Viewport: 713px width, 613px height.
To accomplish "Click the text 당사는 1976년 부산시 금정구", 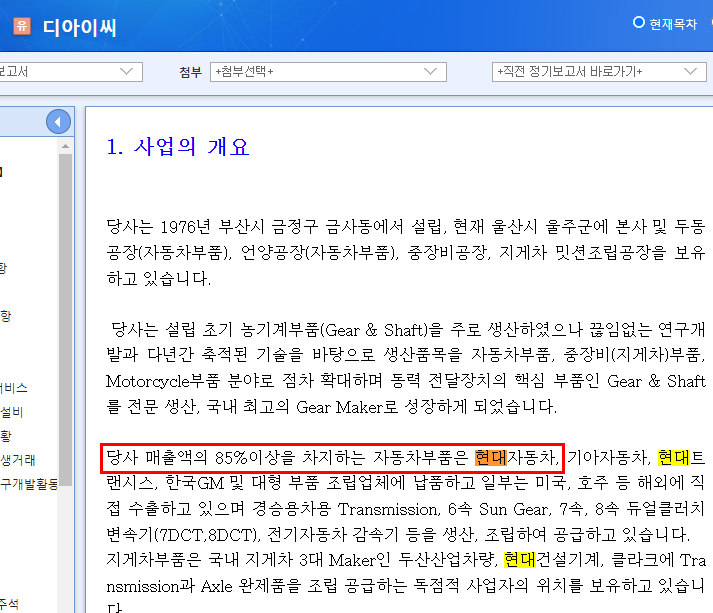I will tap(212, 226).
